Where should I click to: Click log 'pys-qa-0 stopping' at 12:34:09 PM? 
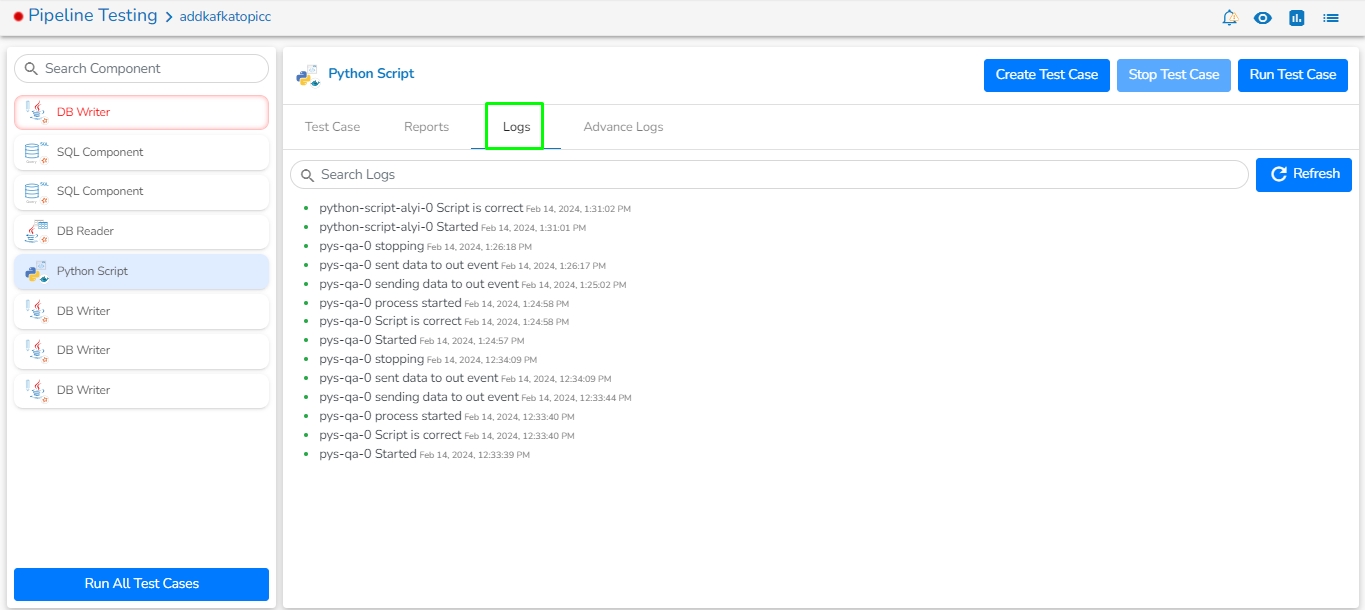[428, 360]
